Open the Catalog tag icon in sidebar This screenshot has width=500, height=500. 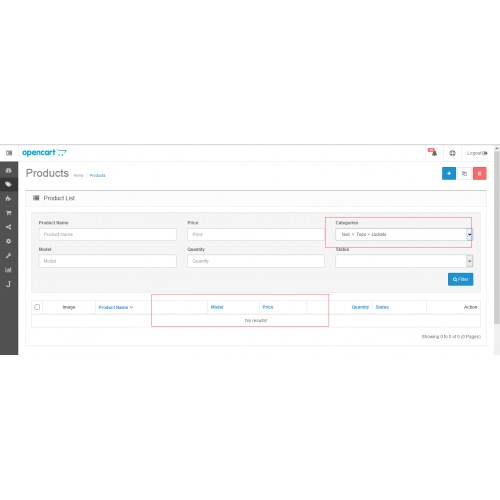click(x=9, y=184)
